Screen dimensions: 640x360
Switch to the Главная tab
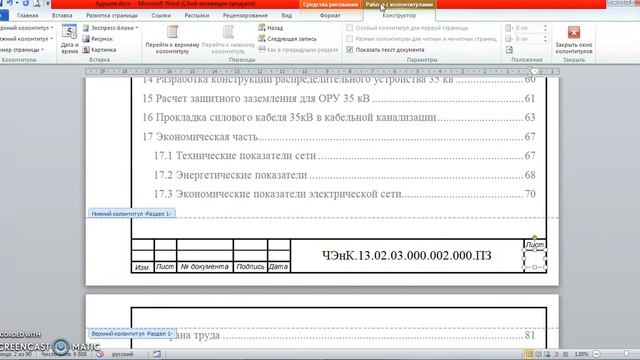(x=27, y=16)
